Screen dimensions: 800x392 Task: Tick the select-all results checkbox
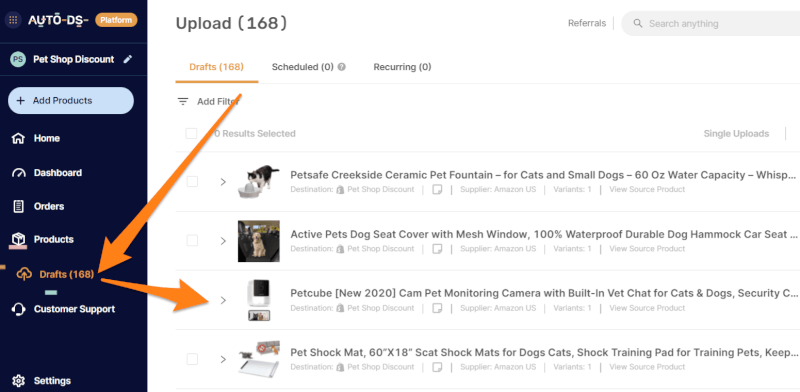pos(191,134)
